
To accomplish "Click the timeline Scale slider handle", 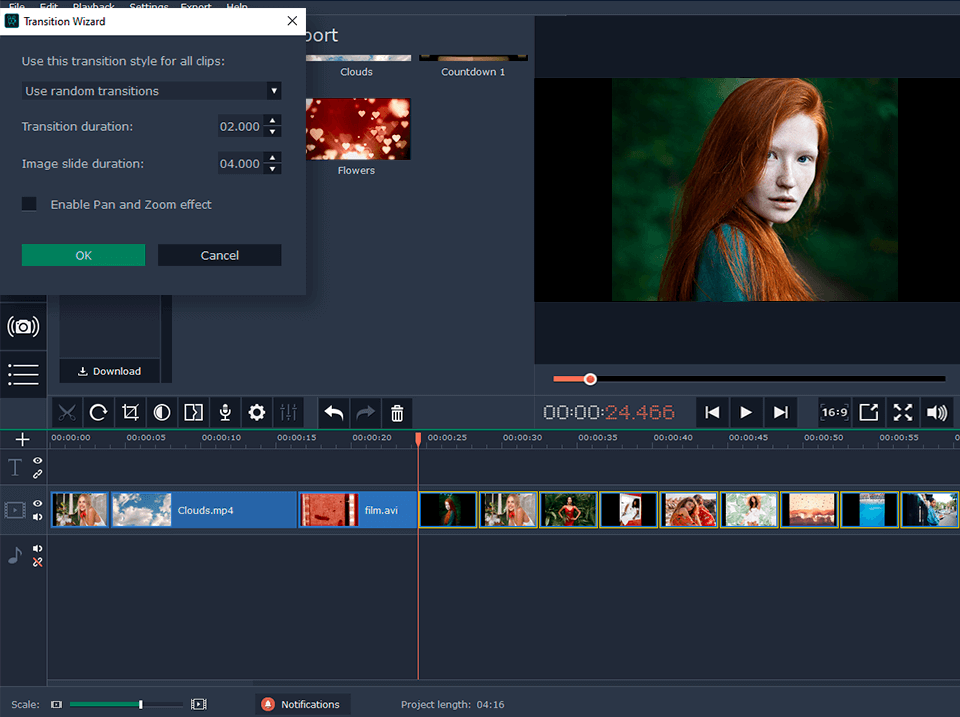I will tap(140, 705).
